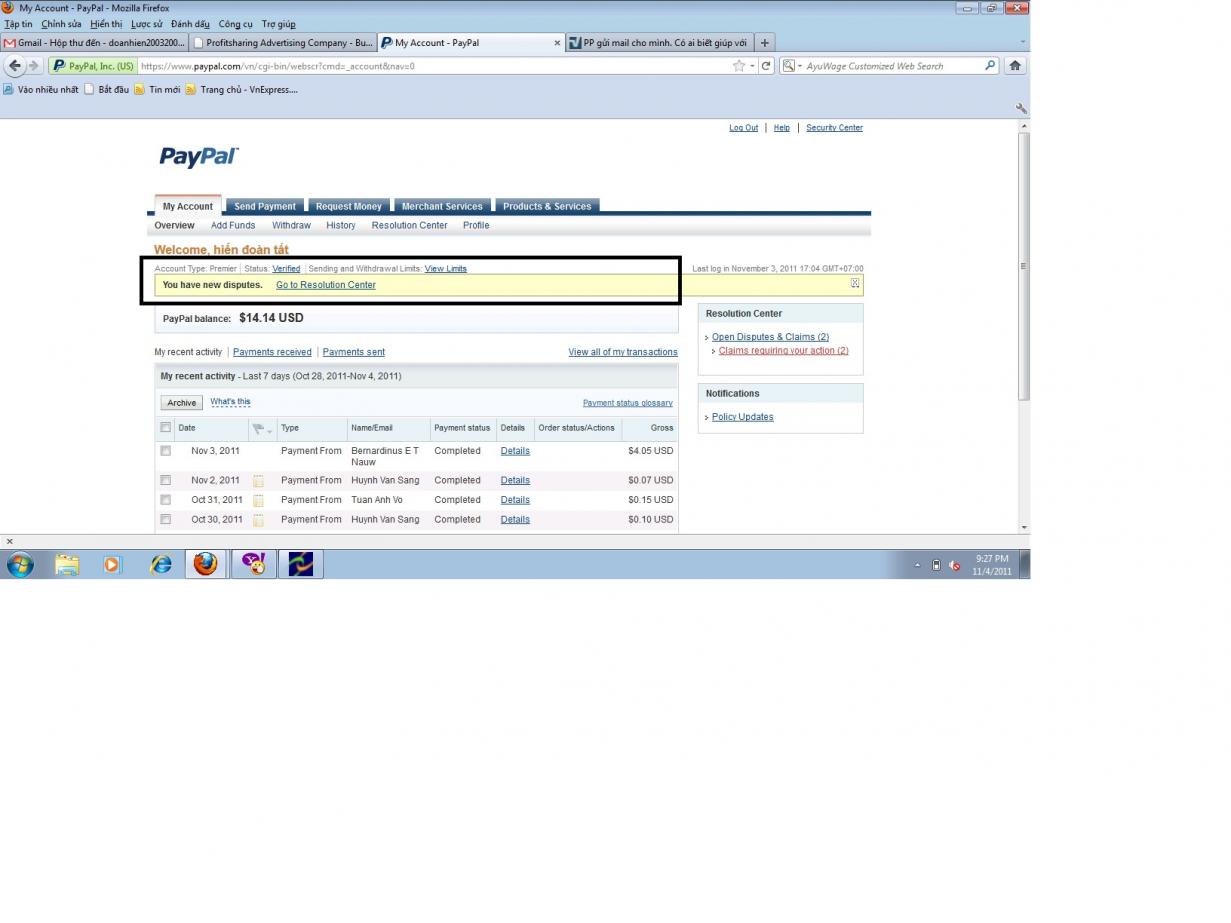Show the Payments received view
Viewport: 1231px width, 923px height.
click(272, 352)
